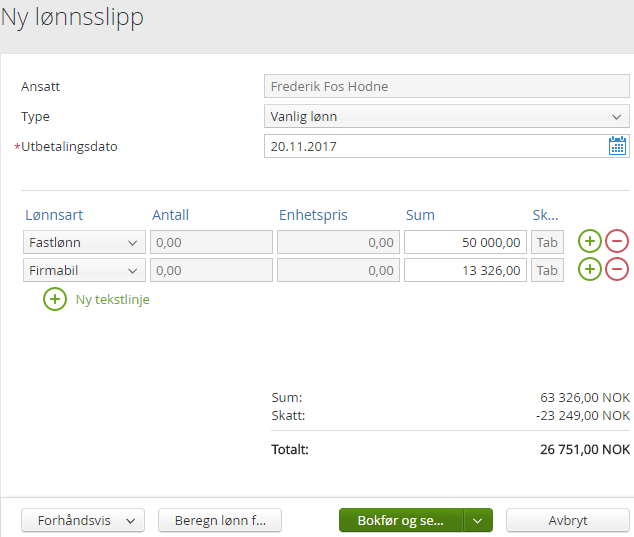Remove the Fastlønn row
The height and width of the screenshot is (537, 634).
click(x=617, y=242)
